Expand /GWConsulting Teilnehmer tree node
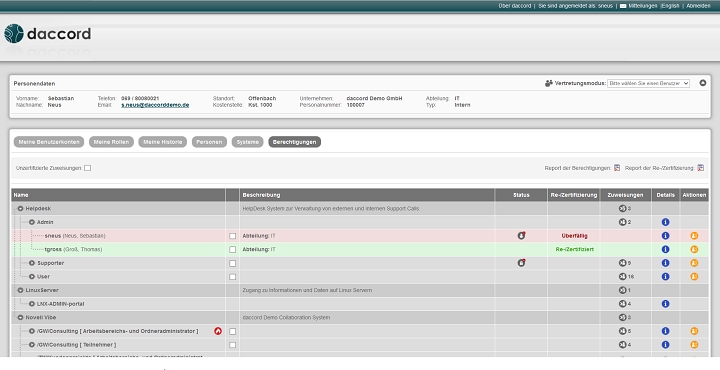This screenshot has height=370, width=720. pyautogui.click(x=32, y=345)
